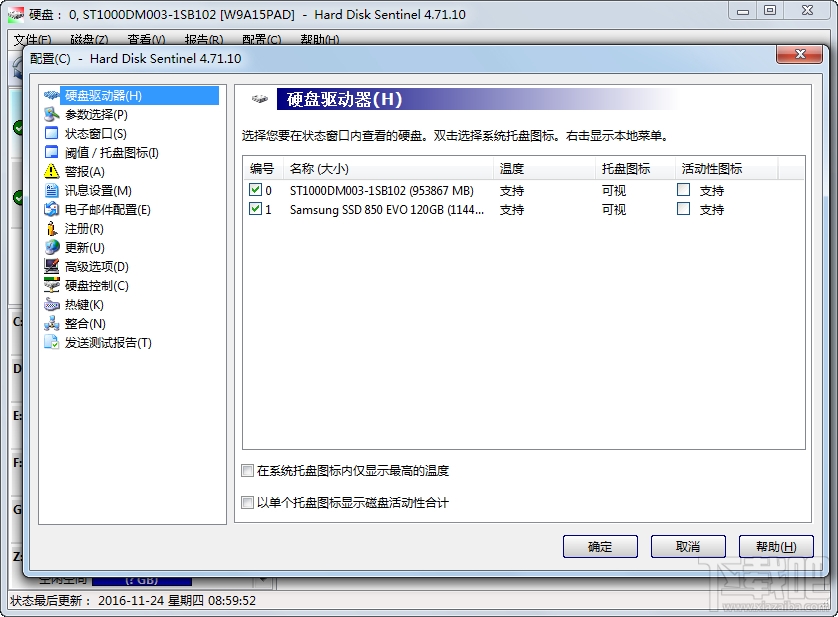Open the 磁盘(Z) menu
This screenshot has width=838, height=617.
87,38
